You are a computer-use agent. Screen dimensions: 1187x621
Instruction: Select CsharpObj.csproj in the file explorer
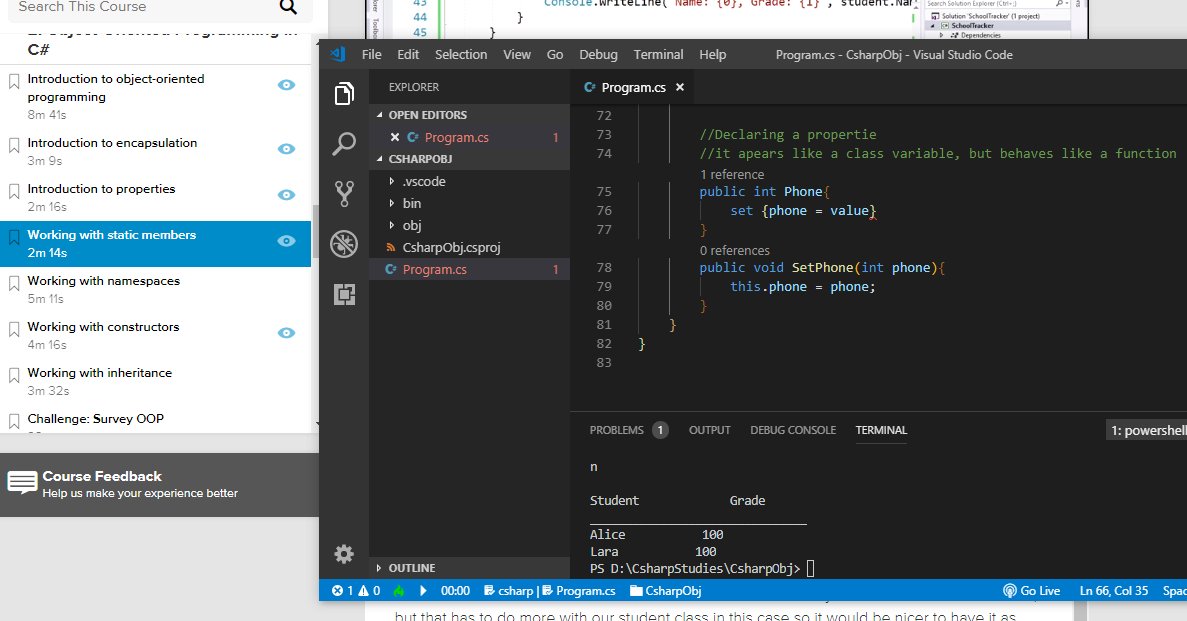449,248
